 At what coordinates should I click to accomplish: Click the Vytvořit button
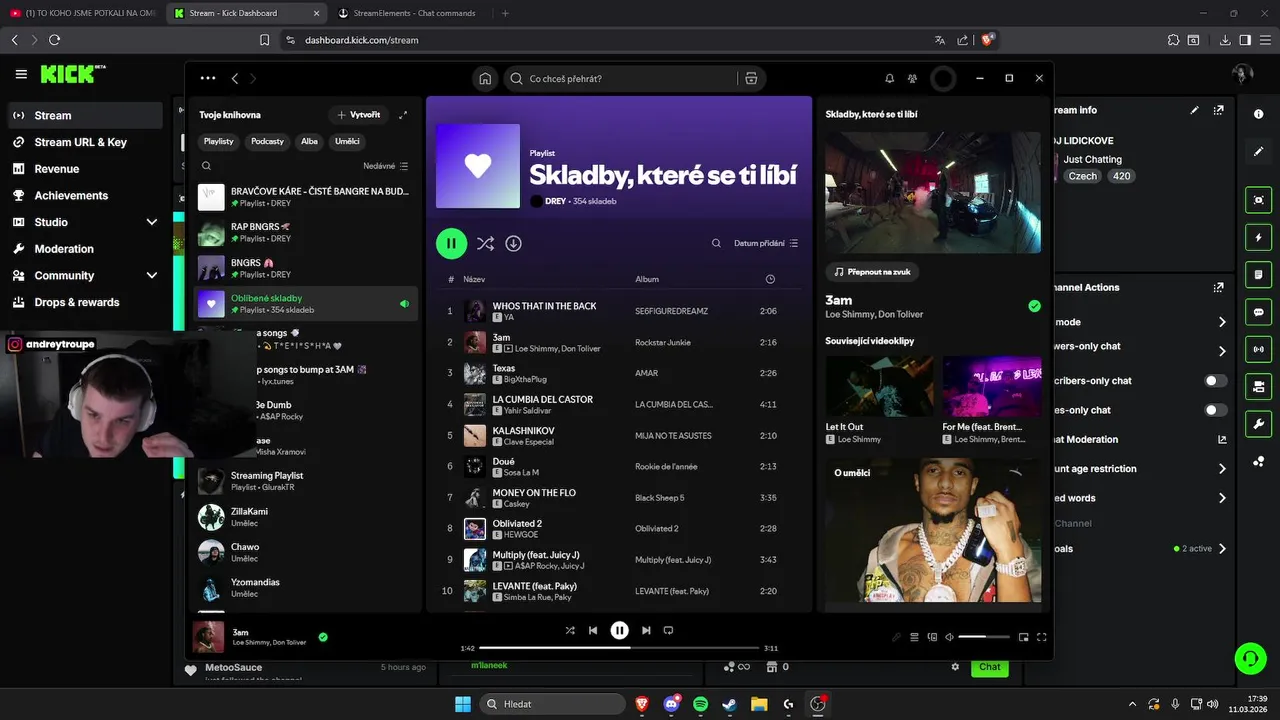click(358, 115)
